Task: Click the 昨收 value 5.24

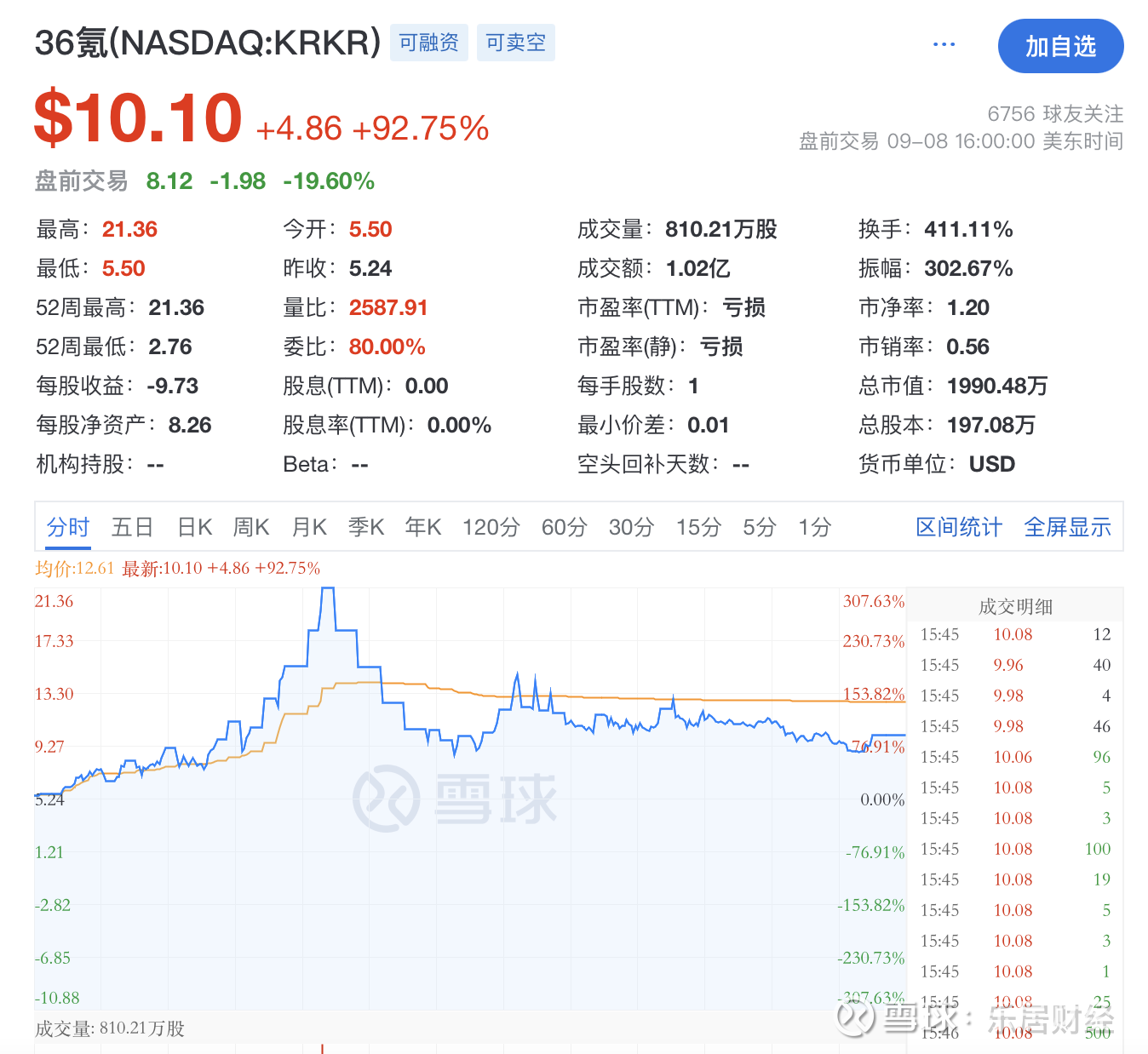Action: point(370,268)
